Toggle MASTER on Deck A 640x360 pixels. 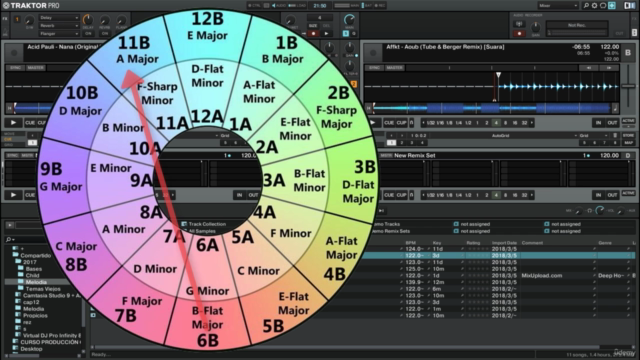pos(36,68)
